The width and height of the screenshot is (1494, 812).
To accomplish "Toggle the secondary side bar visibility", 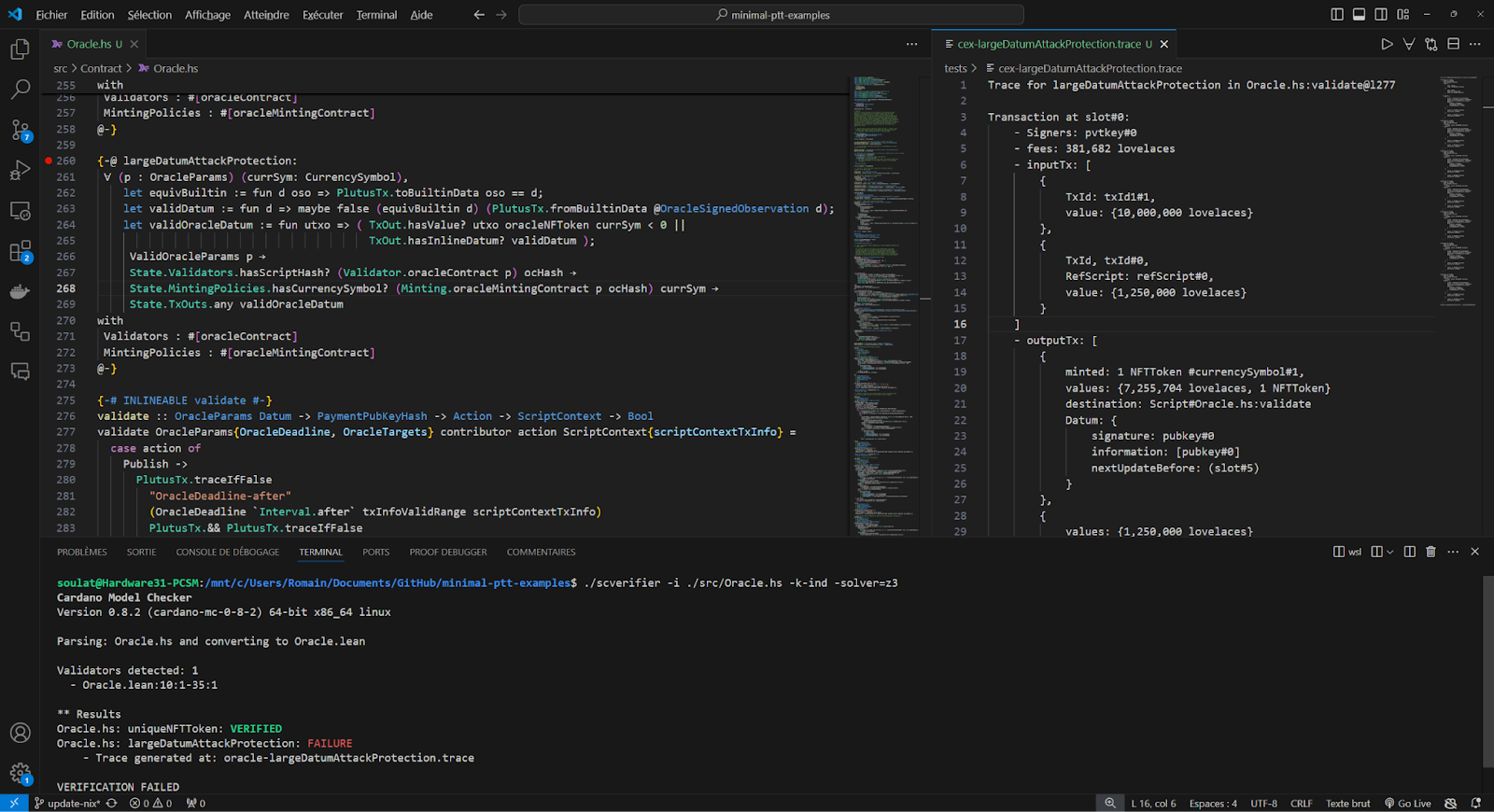I will pos(1381,14).
